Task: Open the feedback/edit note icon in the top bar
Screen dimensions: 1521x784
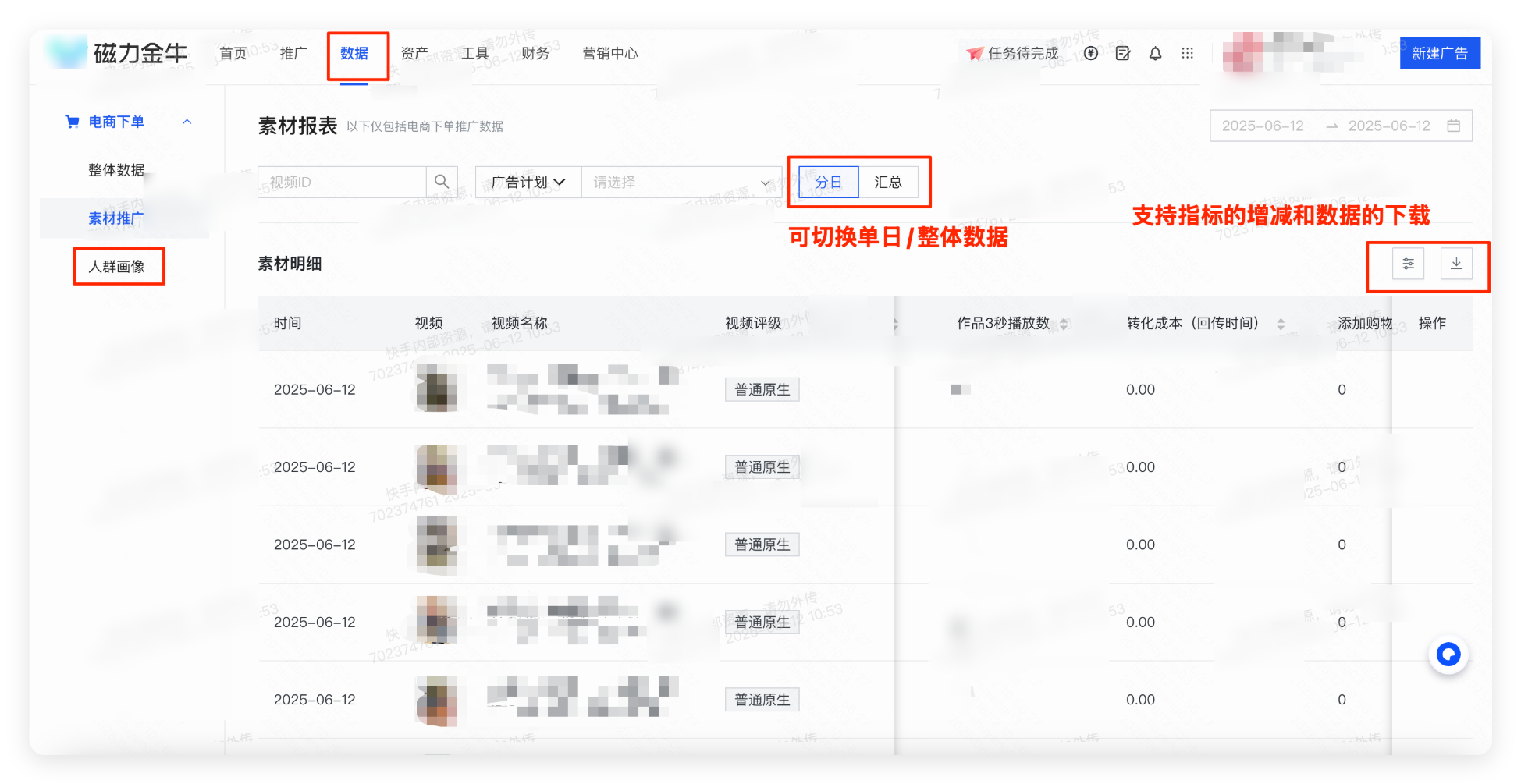Action: [1122, 53]
